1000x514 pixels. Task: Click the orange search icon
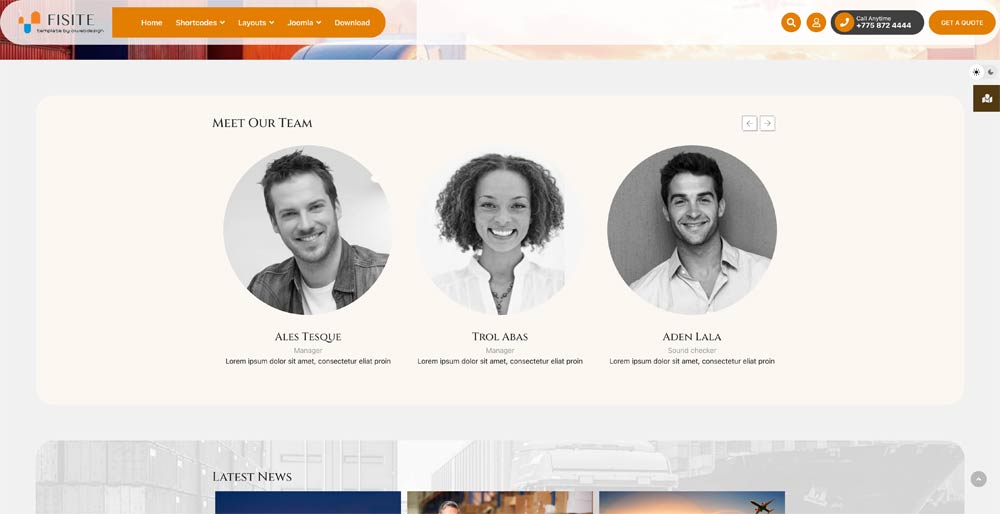click(x=791, y=22)
